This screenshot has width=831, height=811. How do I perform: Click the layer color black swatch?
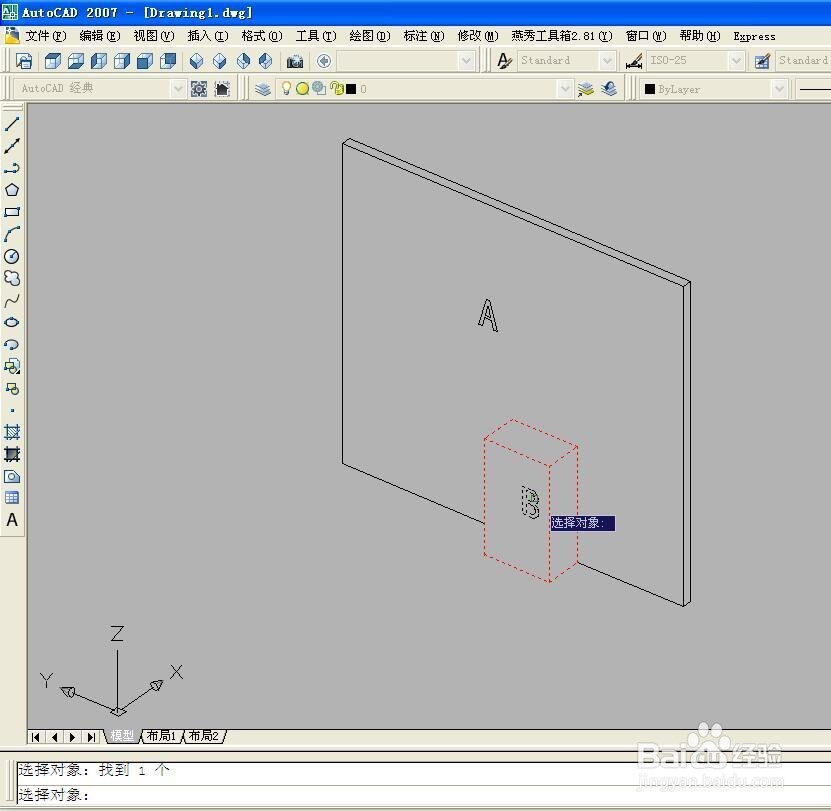click(351, 89)
